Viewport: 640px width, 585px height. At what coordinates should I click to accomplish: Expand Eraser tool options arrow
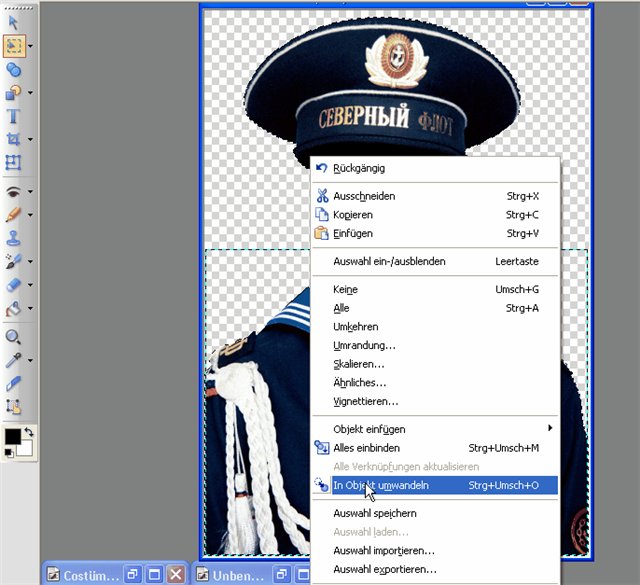click(31, 285)
